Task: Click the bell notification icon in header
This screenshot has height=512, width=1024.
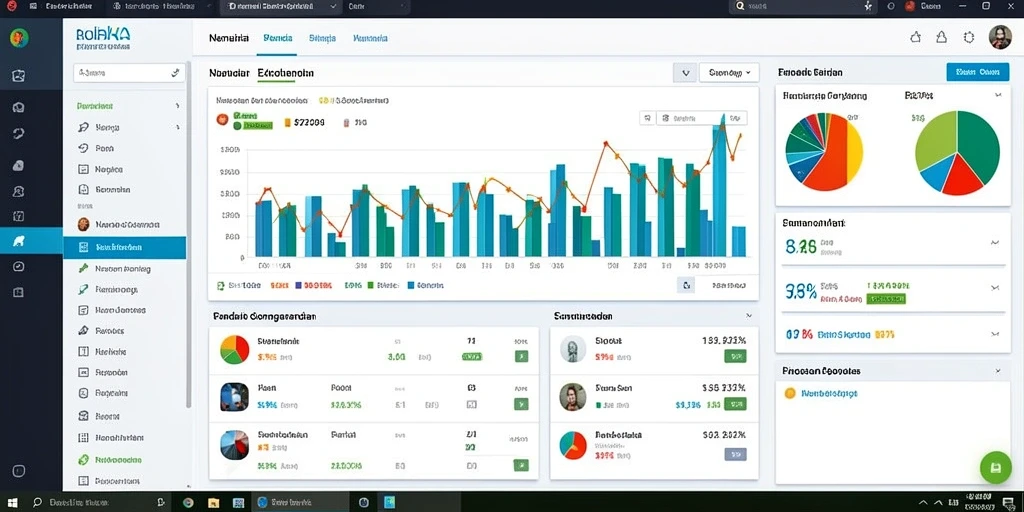Action: [941, 38]
